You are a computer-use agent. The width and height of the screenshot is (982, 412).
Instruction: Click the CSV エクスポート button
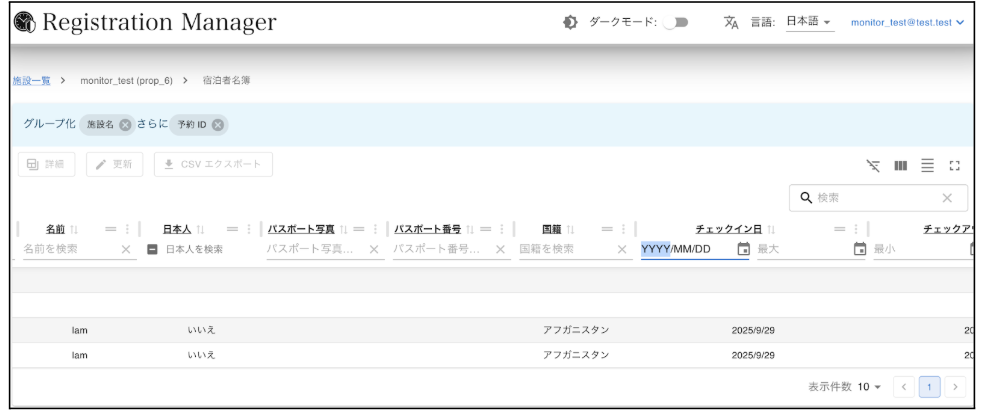(213, 165)
